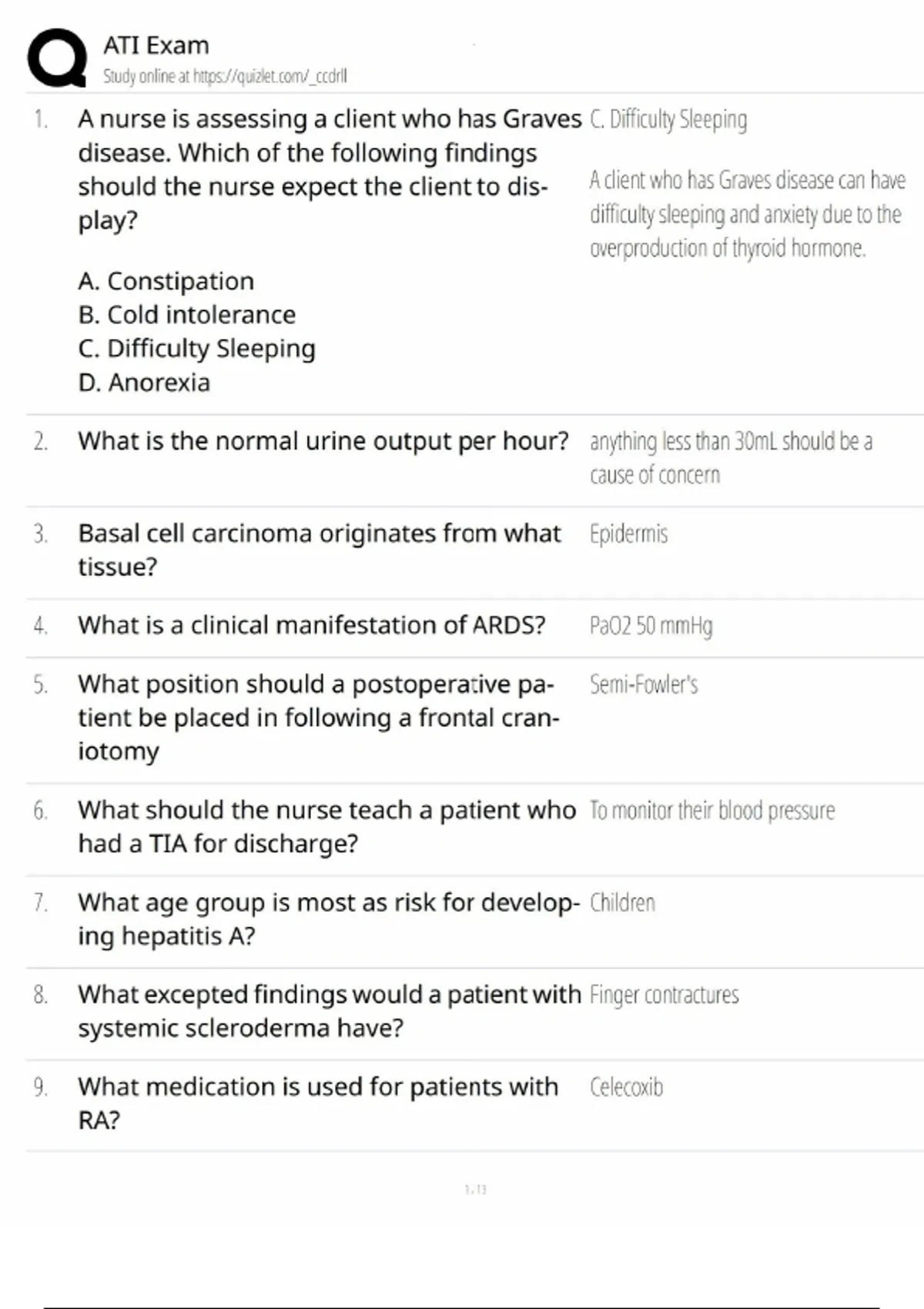
Task: Select answer option A. Constipation
Action: (x=166, y=281)
